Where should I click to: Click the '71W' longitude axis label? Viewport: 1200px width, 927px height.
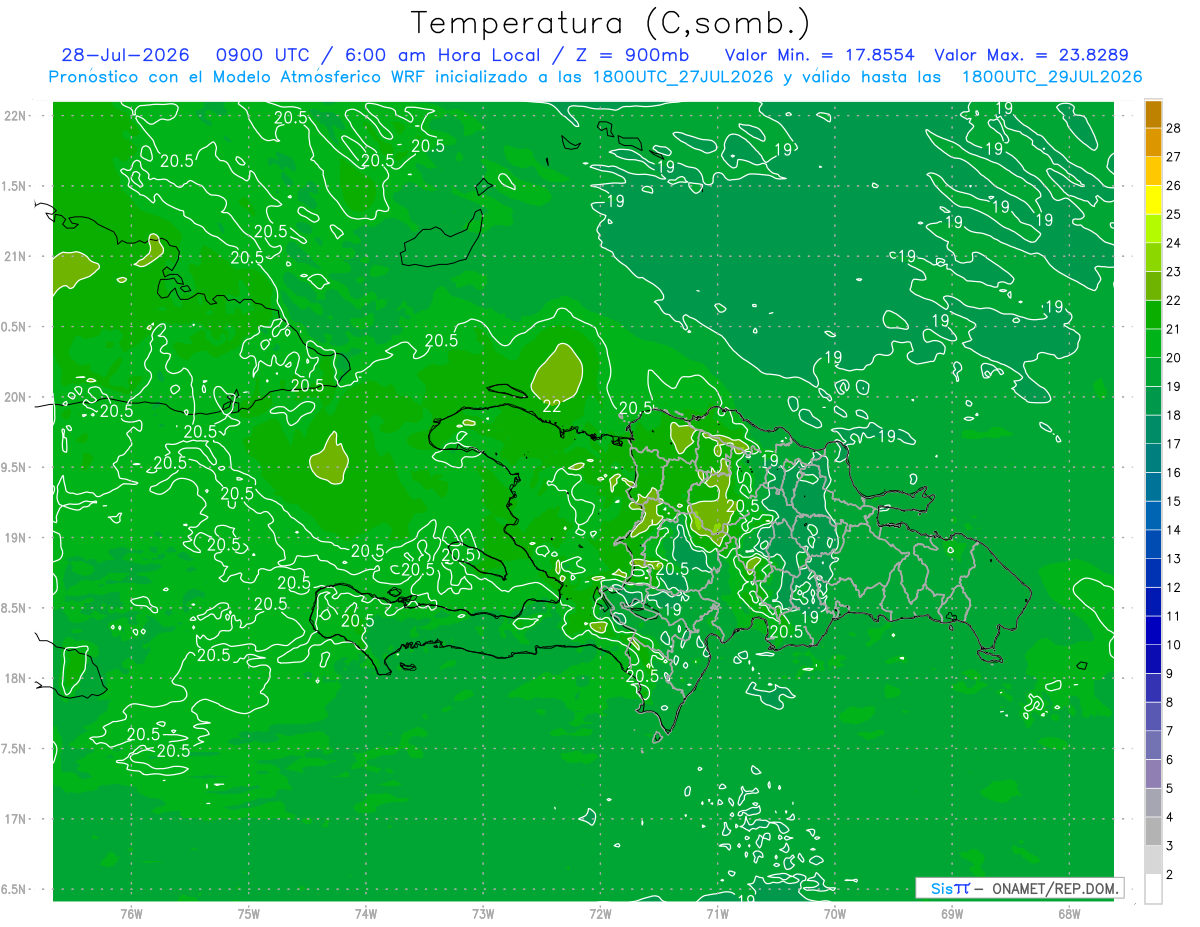pos(717,913)
